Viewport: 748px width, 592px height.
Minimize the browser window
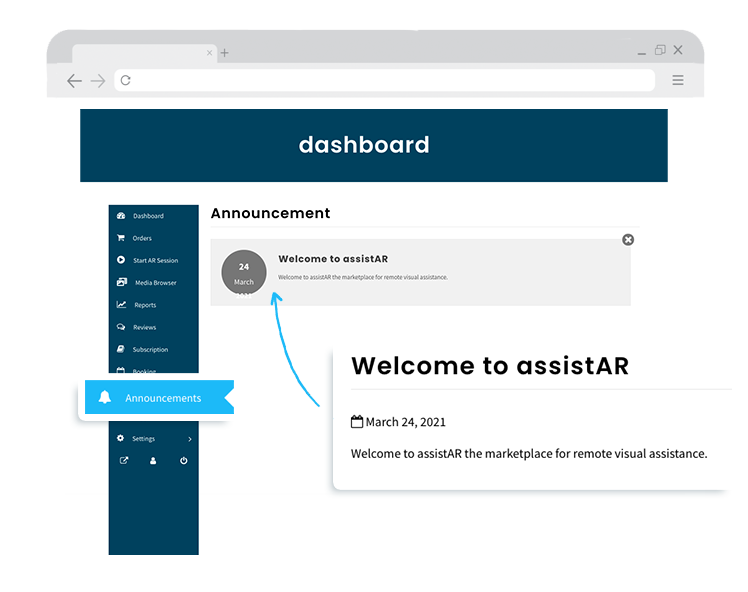tap(642, 53)
